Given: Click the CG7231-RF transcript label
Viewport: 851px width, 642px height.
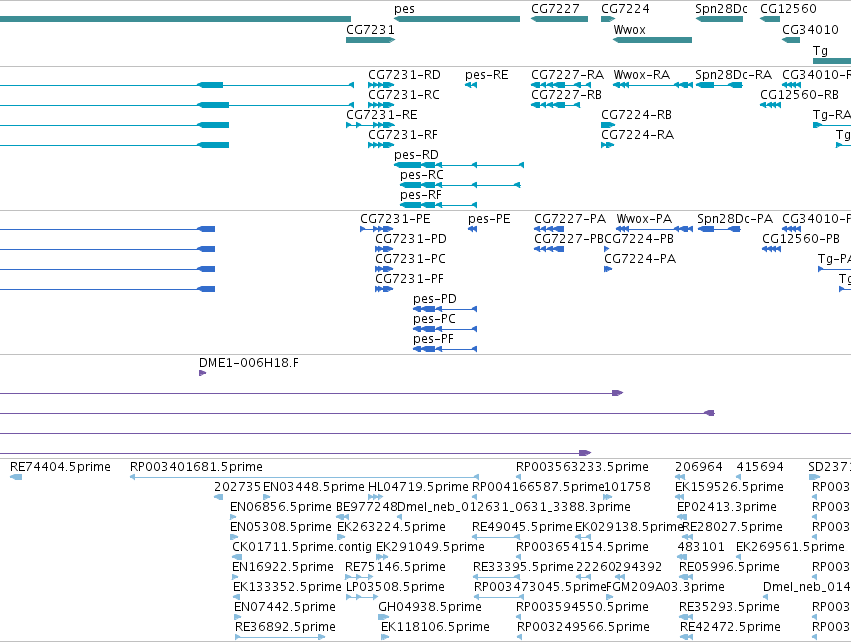Looking at the screenshot, I should [403, 135].
